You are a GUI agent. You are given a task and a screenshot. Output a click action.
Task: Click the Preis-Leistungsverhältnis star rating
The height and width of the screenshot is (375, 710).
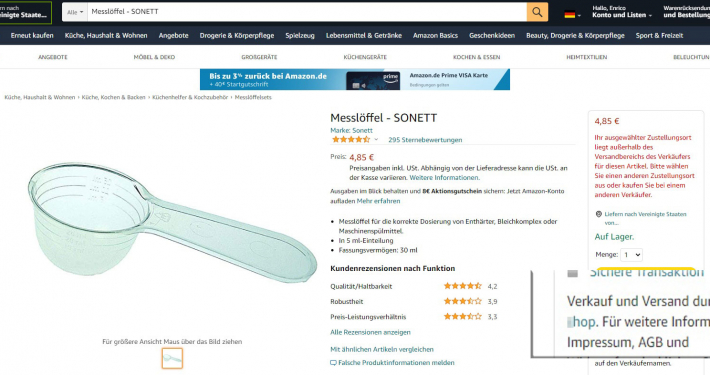462,317
